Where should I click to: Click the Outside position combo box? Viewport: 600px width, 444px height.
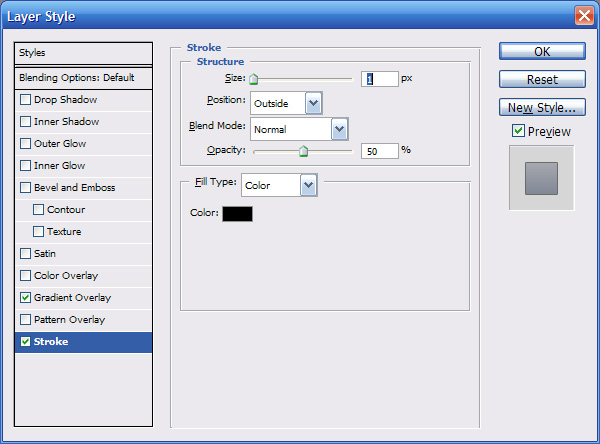286,103
